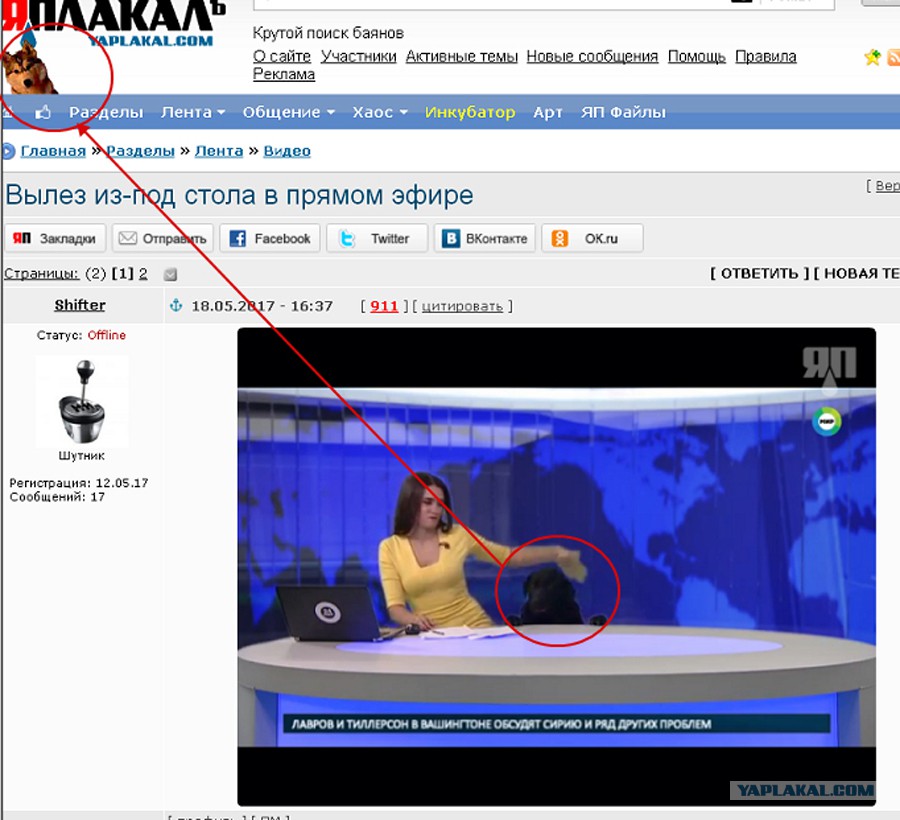Viewport: 900px width, 820px height.
Task: Open the Shifter user profile link
Action: [80, 305]
